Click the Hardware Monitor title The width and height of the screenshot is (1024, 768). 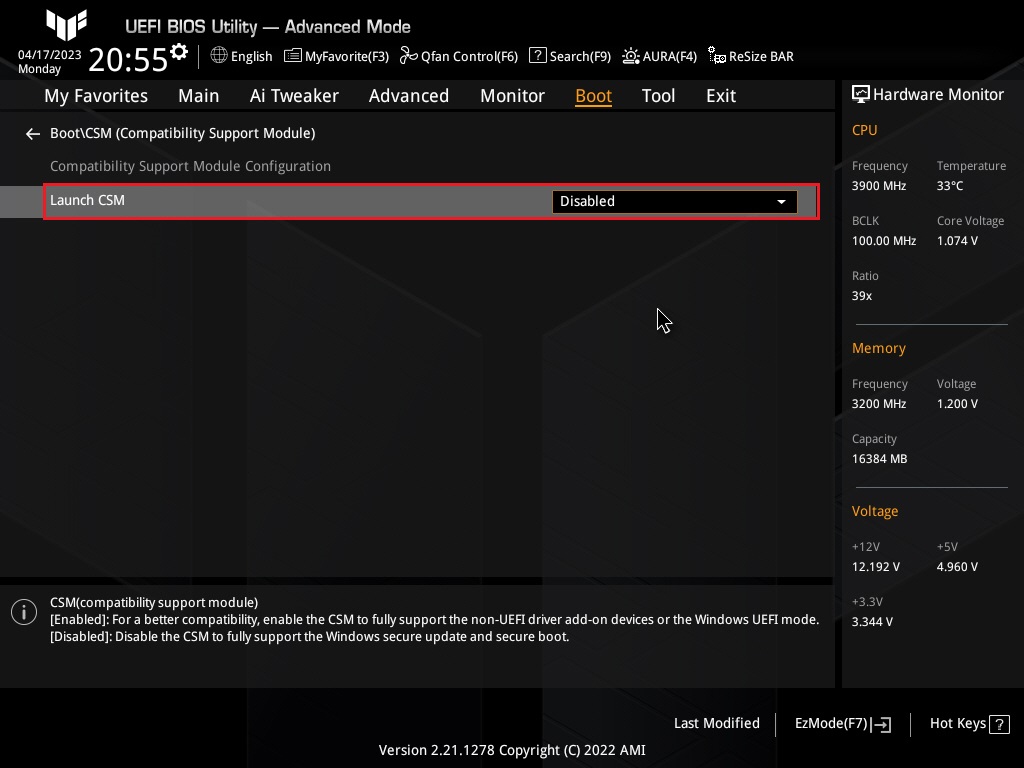click(x=938, y=95)
